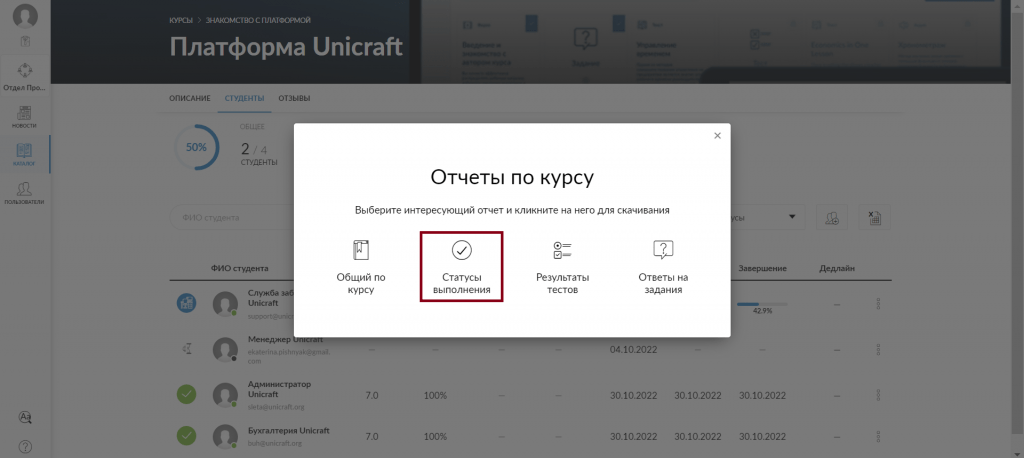Open Каталог in the sidebar
The width and height of the screenshot is (1024, 458).
25,154
